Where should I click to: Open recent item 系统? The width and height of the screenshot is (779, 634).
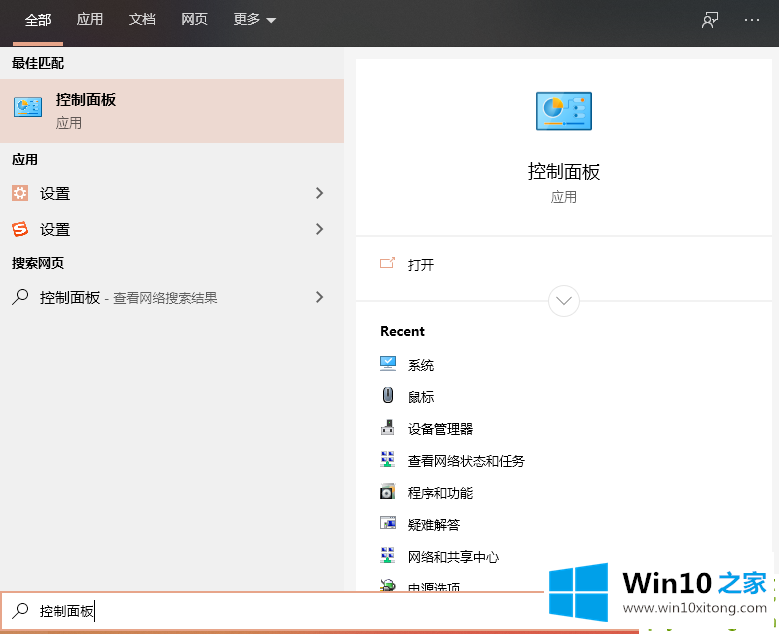coord(421,365)
